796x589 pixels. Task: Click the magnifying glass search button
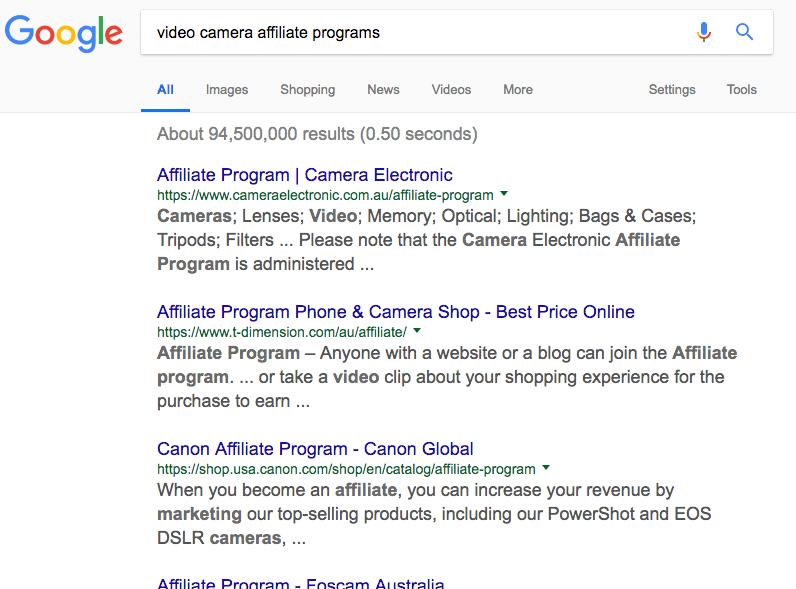pos(744,32)
